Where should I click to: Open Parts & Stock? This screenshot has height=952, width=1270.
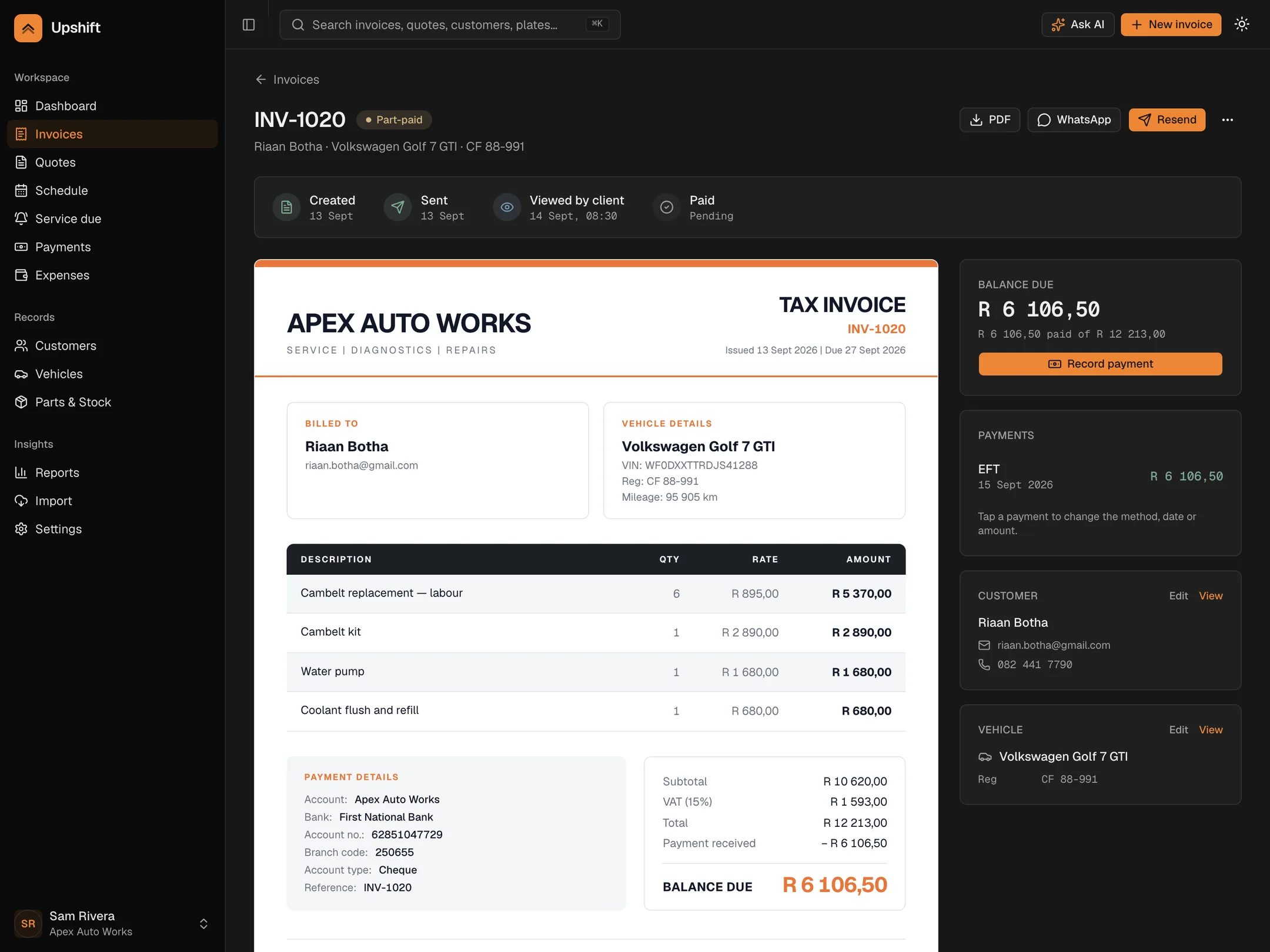(x=112, y=402)
